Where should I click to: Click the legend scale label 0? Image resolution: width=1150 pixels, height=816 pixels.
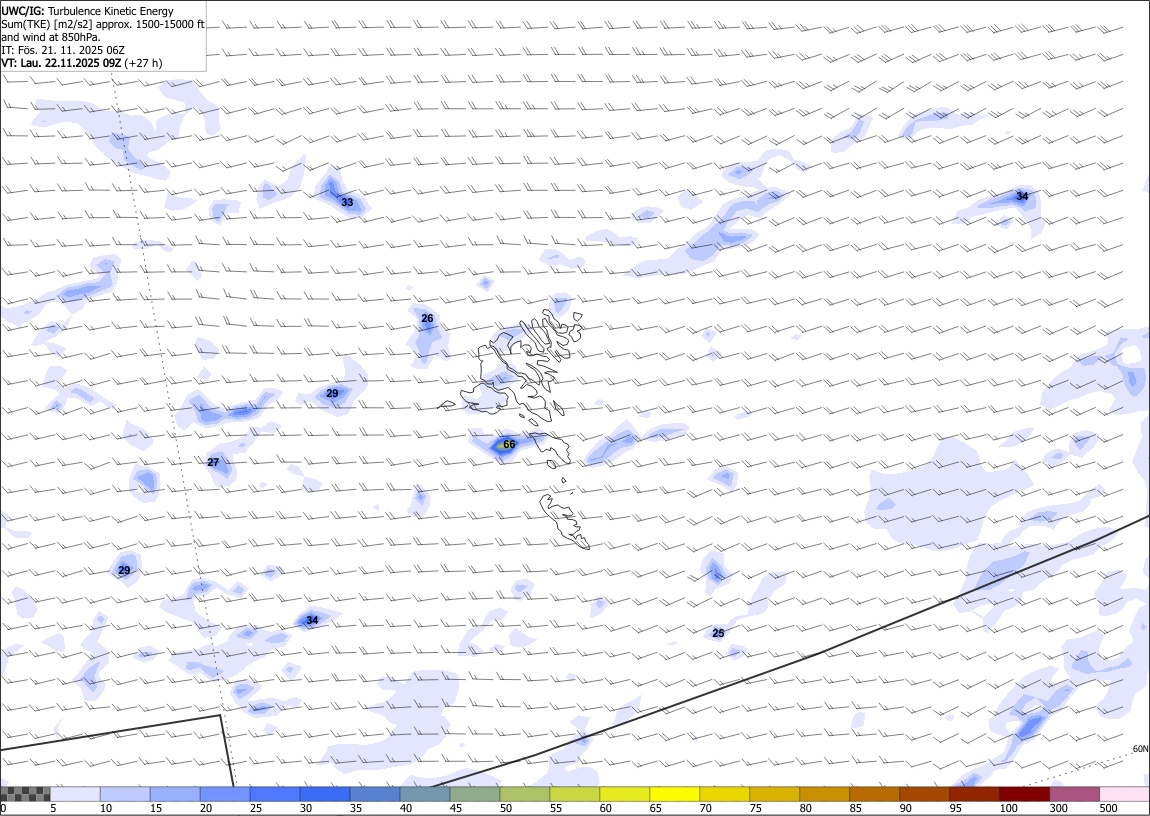[4, 809]
